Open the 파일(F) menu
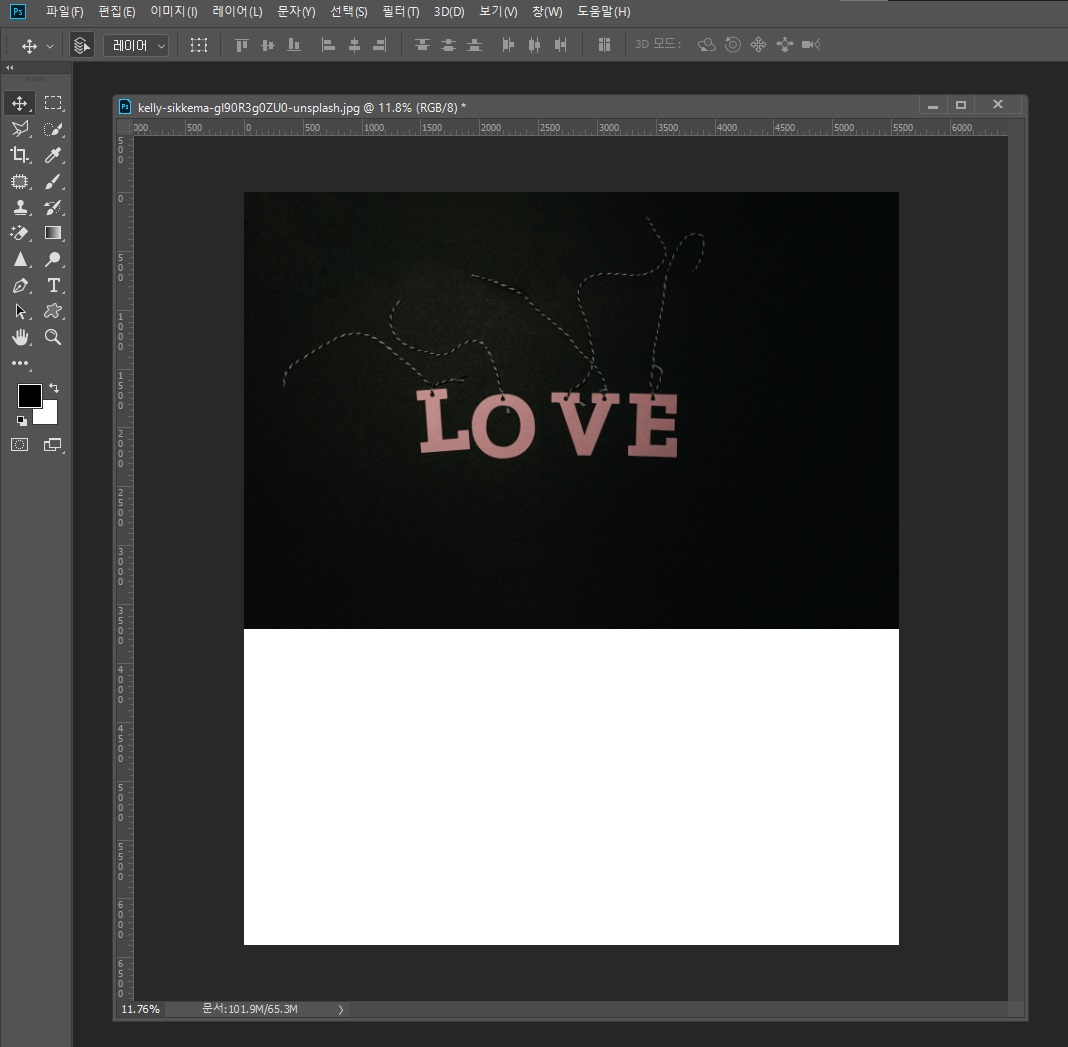The width and height of the screenshot is (1068, 1047). coord(64,12)
